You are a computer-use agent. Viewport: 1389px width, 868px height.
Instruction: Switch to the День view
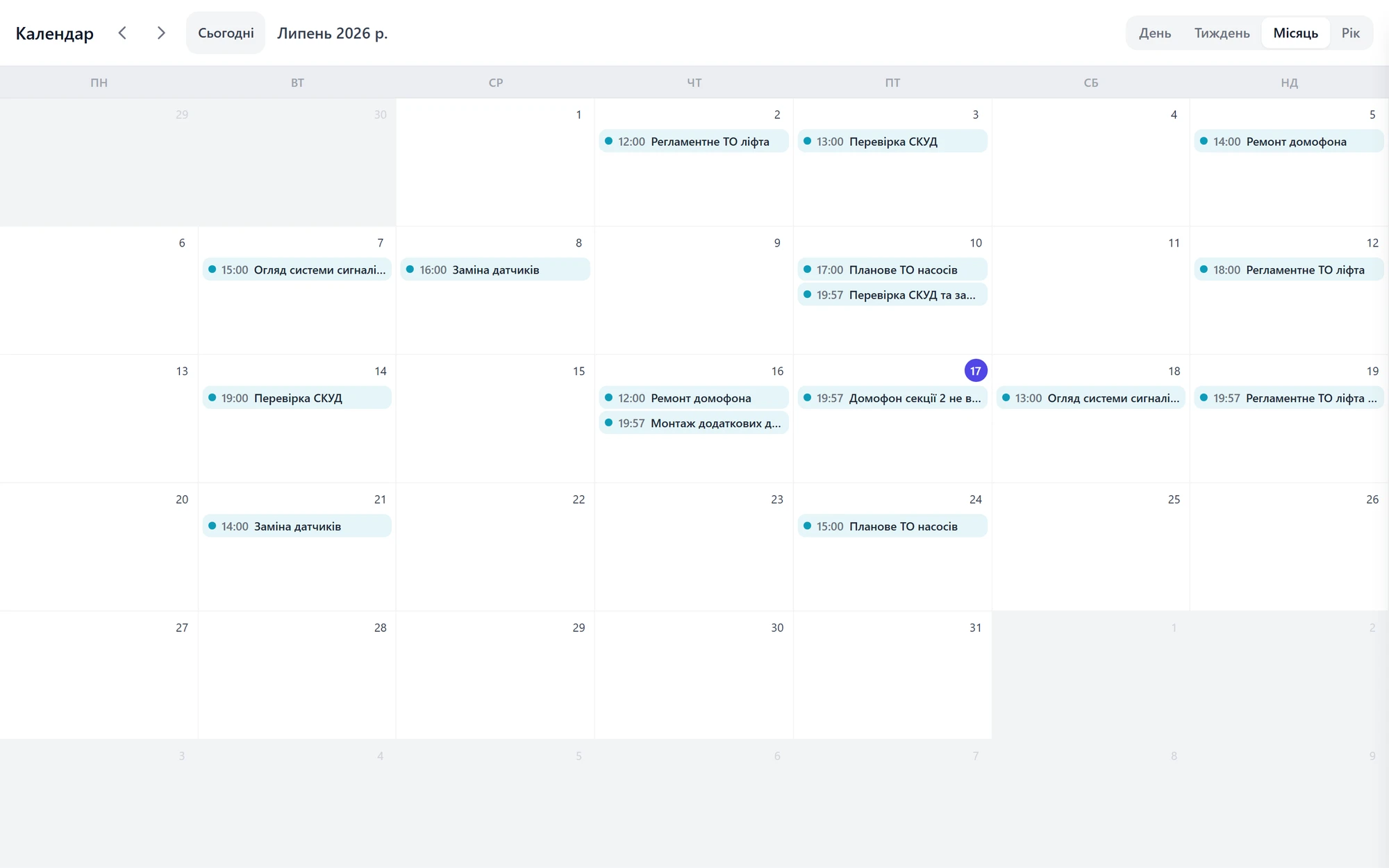tap(1155, 33)
